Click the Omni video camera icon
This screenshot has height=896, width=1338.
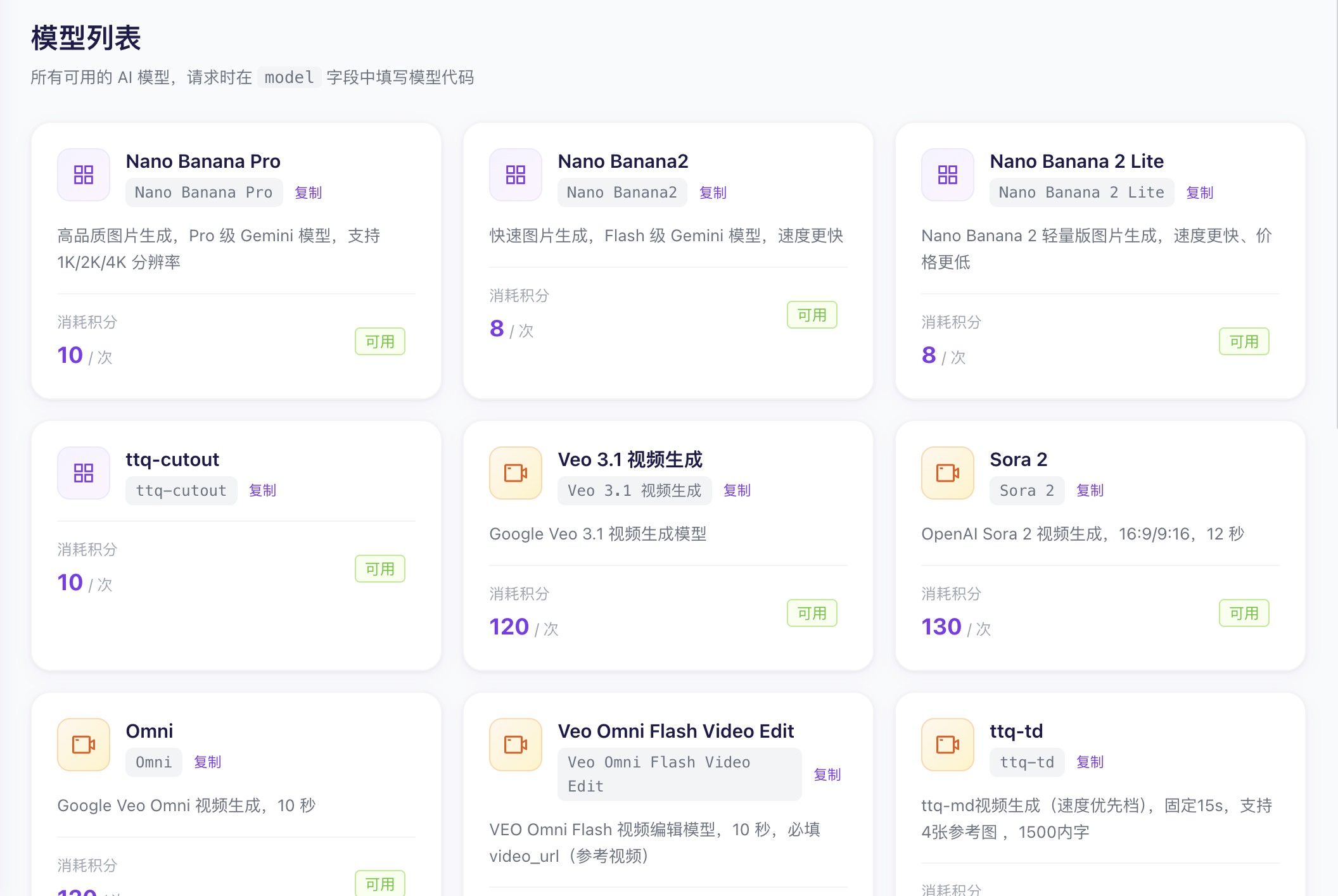(84, 745)
